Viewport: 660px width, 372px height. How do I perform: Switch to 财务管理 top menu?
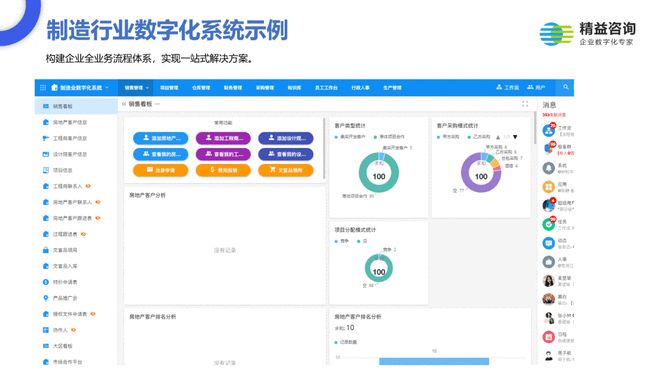pos(233,88)
